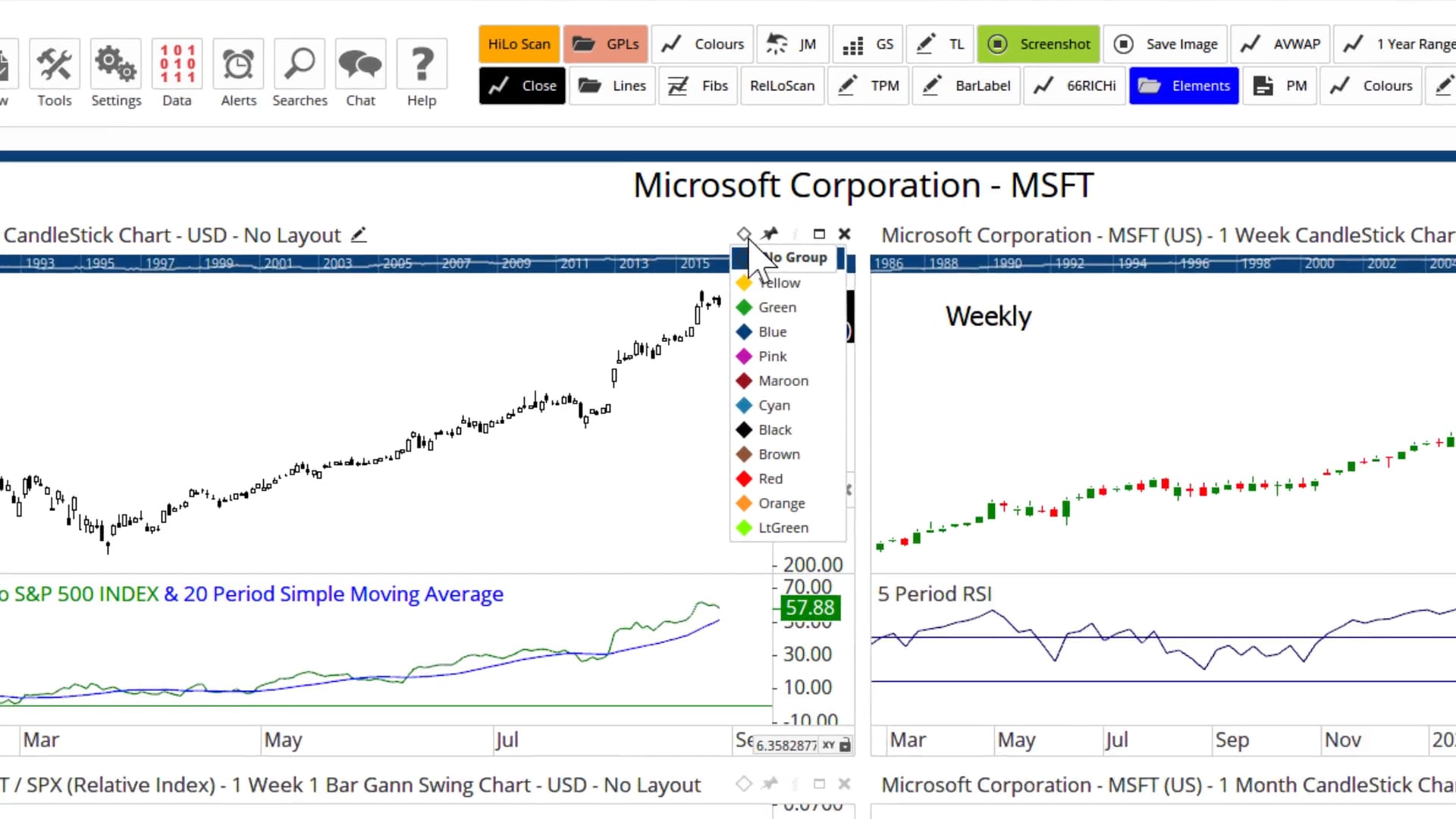Click the Save Image button
This screenshot has width=1456, height=819.
[x=1165, y=44]
